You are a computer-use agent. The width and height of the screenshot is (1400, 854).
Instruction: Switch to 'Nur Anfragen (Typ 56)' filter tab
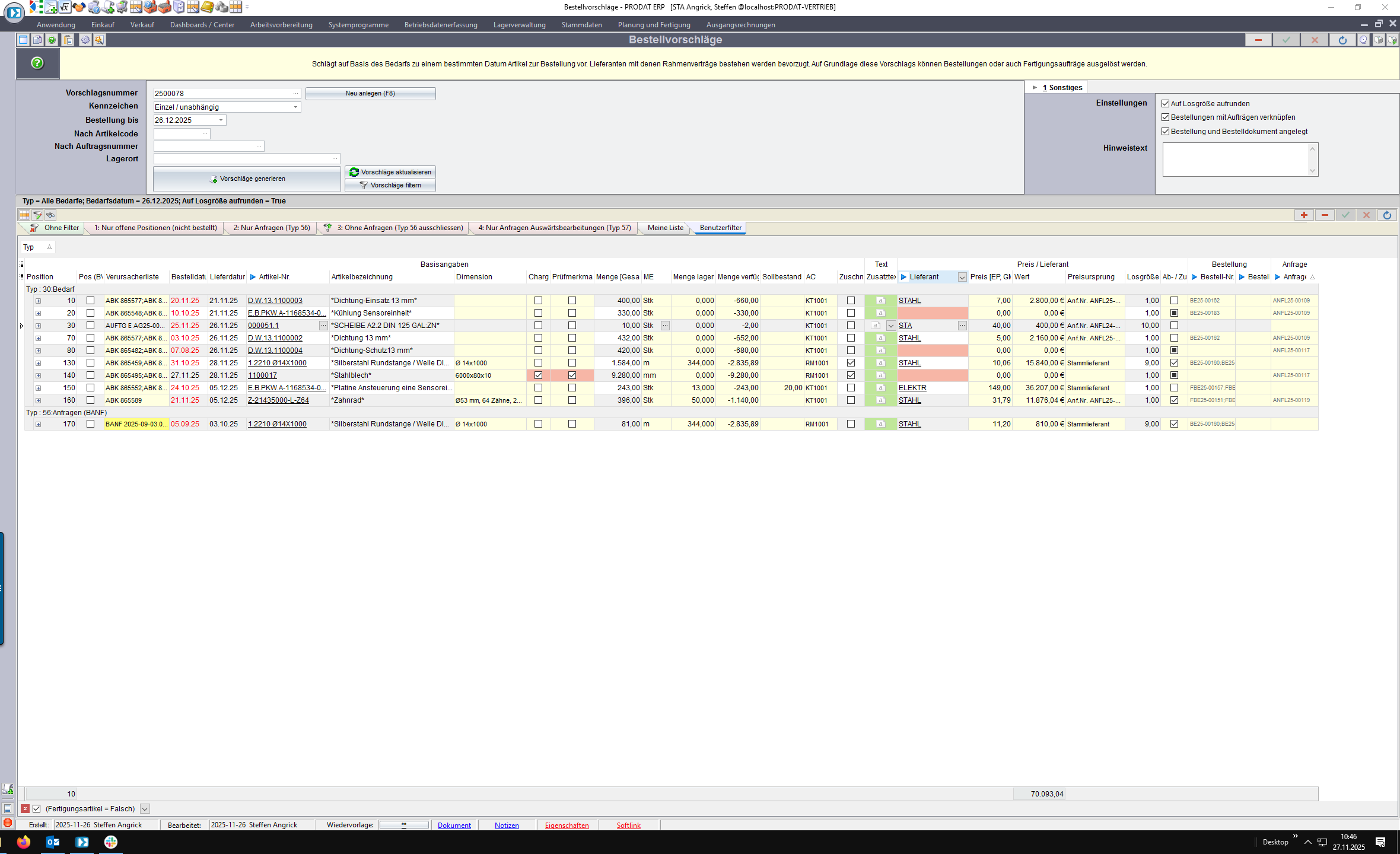pyautogui.click(x=271, y=228)
